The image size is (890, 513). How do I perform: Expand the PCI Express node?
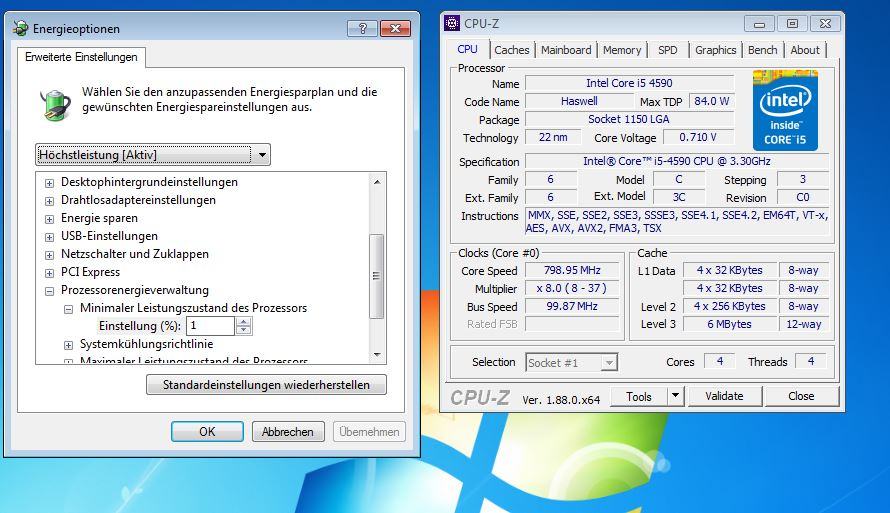click(49, 273)
